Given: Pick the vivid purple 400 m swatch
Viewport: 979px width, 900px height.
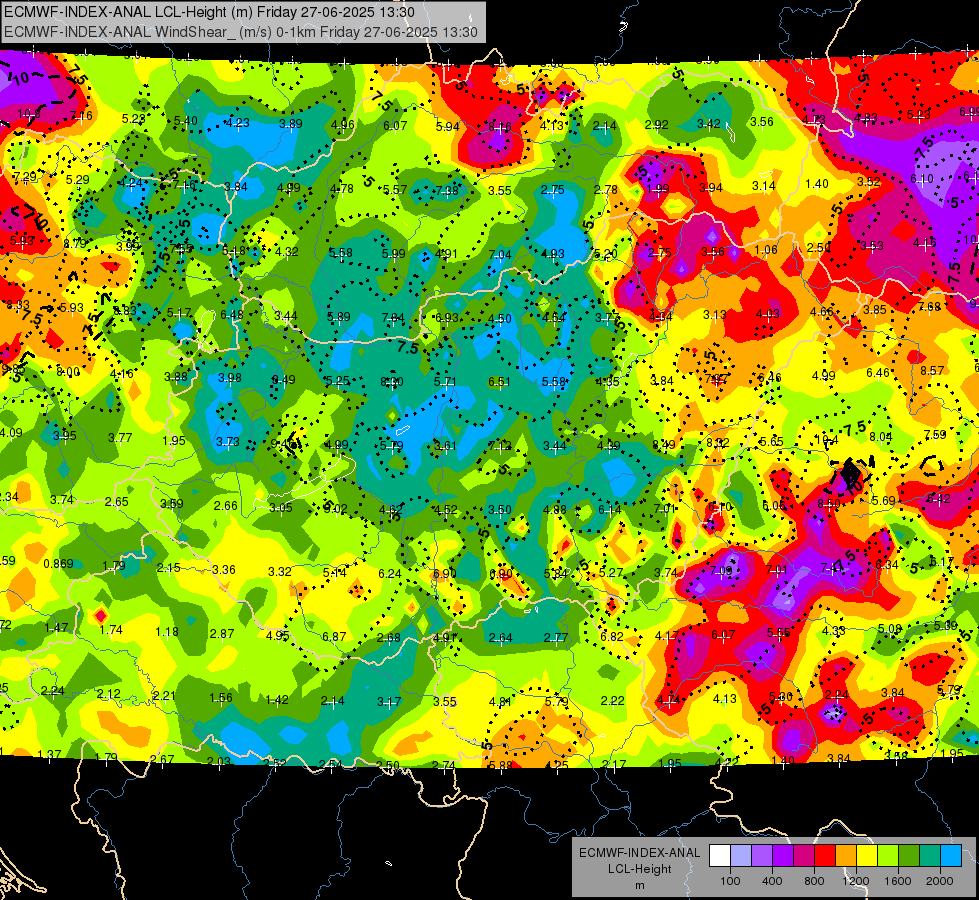Looking at the screenshot, I should [x=783, y=856].
